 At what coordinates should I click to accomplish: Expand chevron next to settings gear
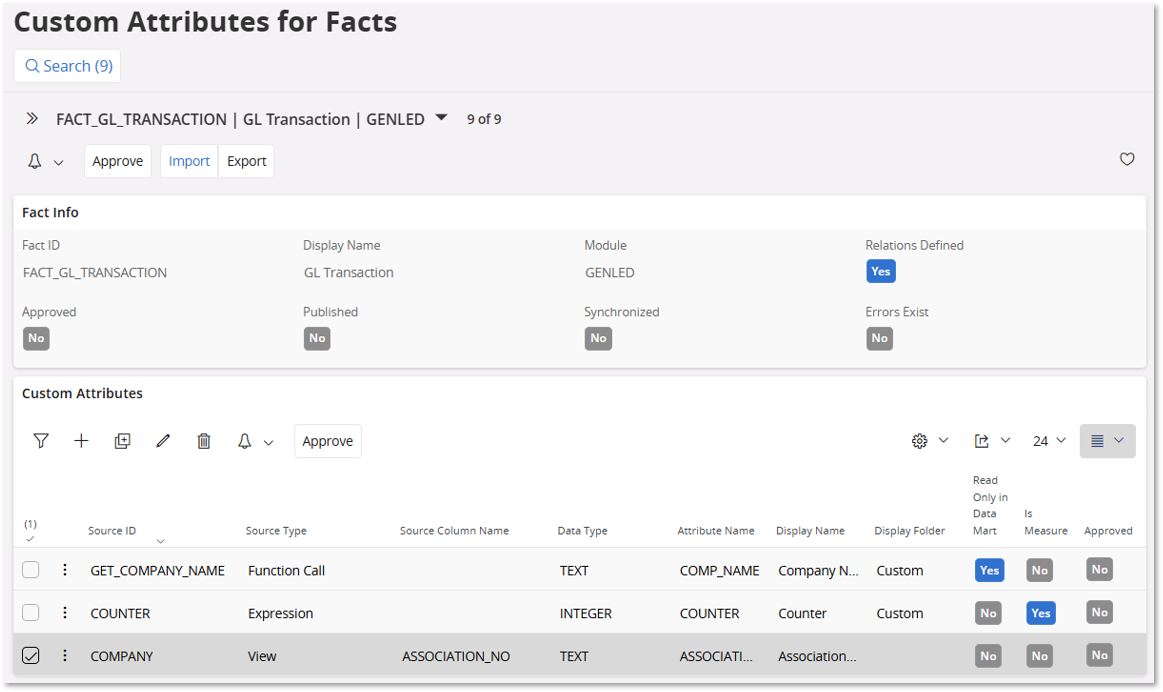943,441
